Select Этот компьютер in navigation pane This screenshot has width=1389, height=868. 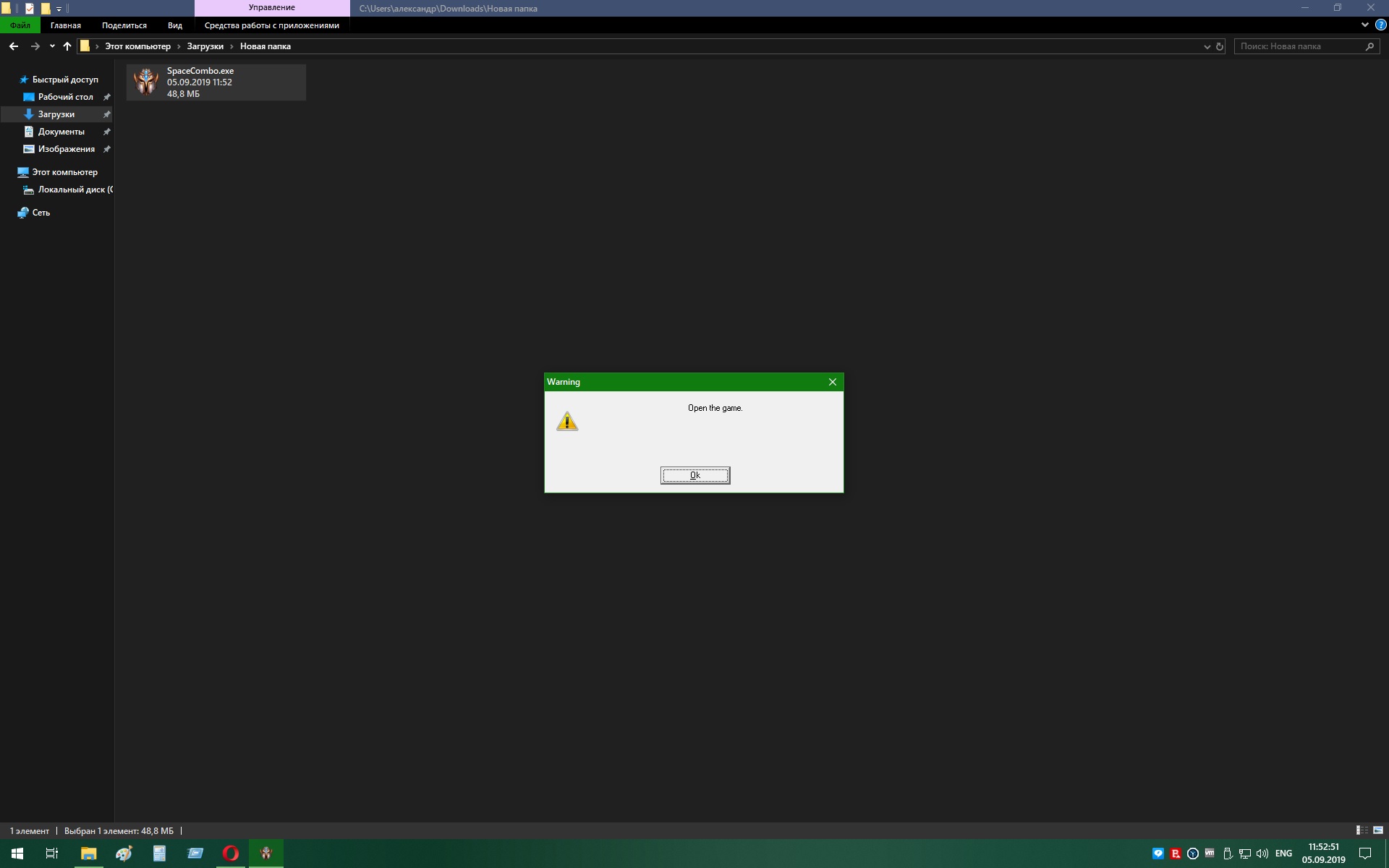64,172
